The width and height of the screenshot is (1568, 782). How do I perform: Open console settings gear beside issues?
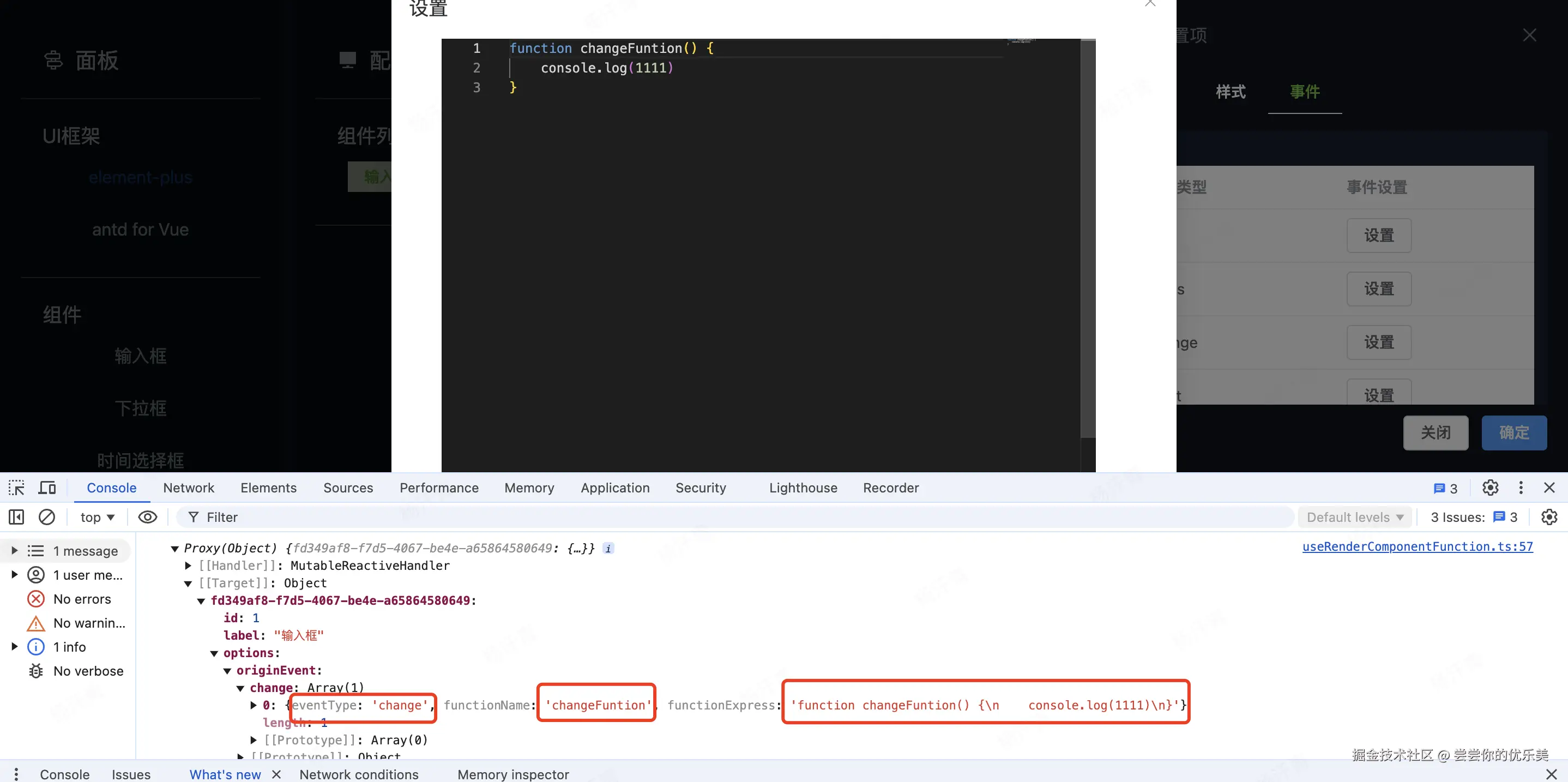point(1548,517)
